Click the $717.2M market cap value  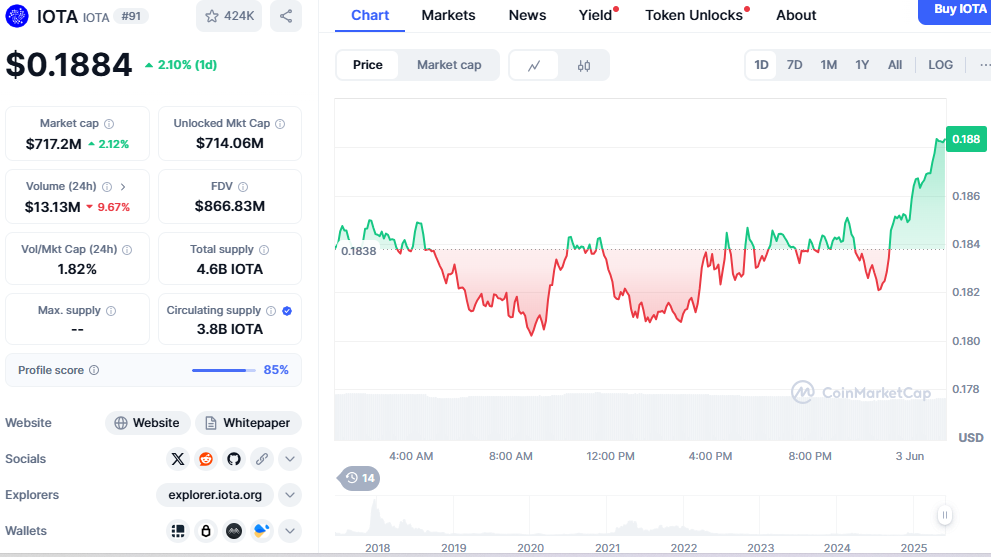(x=54, y=144)
